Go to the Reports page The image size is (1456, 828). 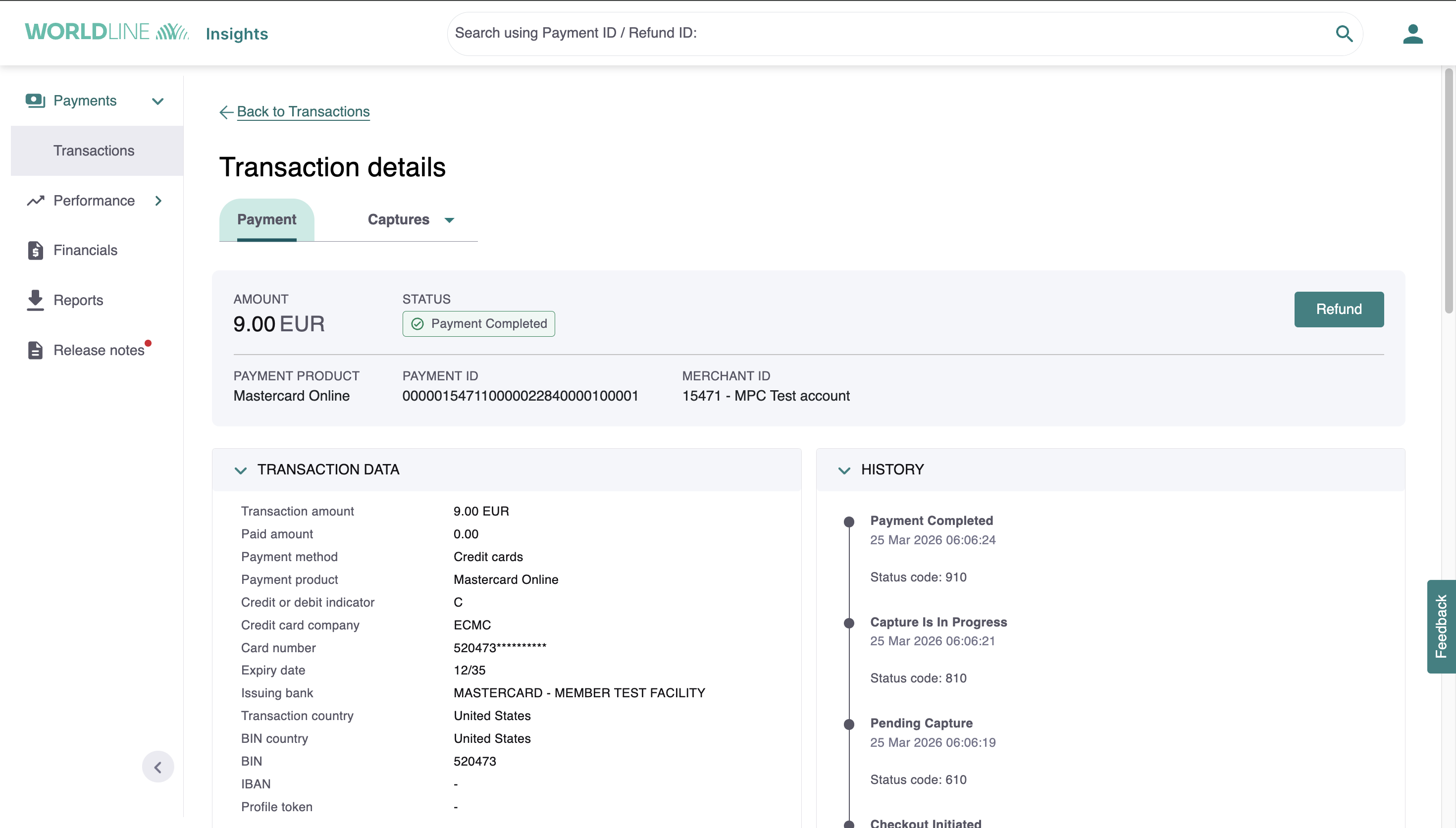(78, 300)
